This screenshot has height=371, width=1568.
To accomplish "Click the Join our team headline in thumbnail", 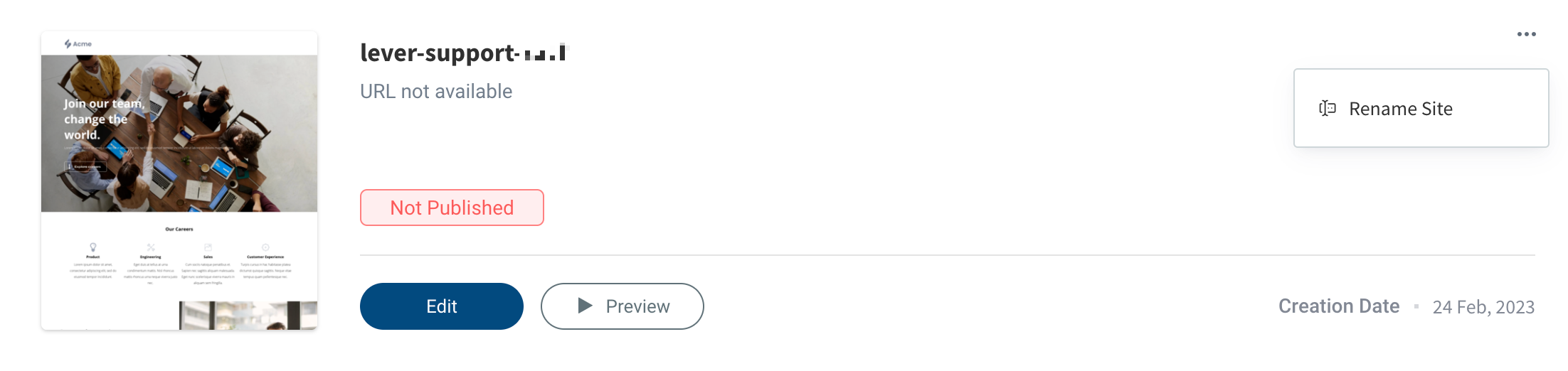I will (x=104, y=119).
